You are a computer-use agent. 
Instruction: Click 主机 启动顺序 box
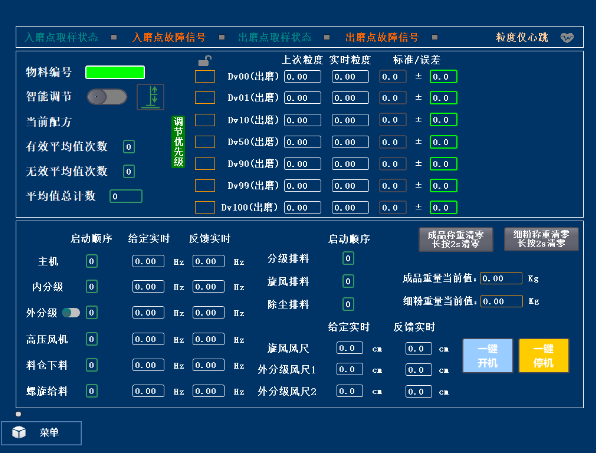coord(92,261)
